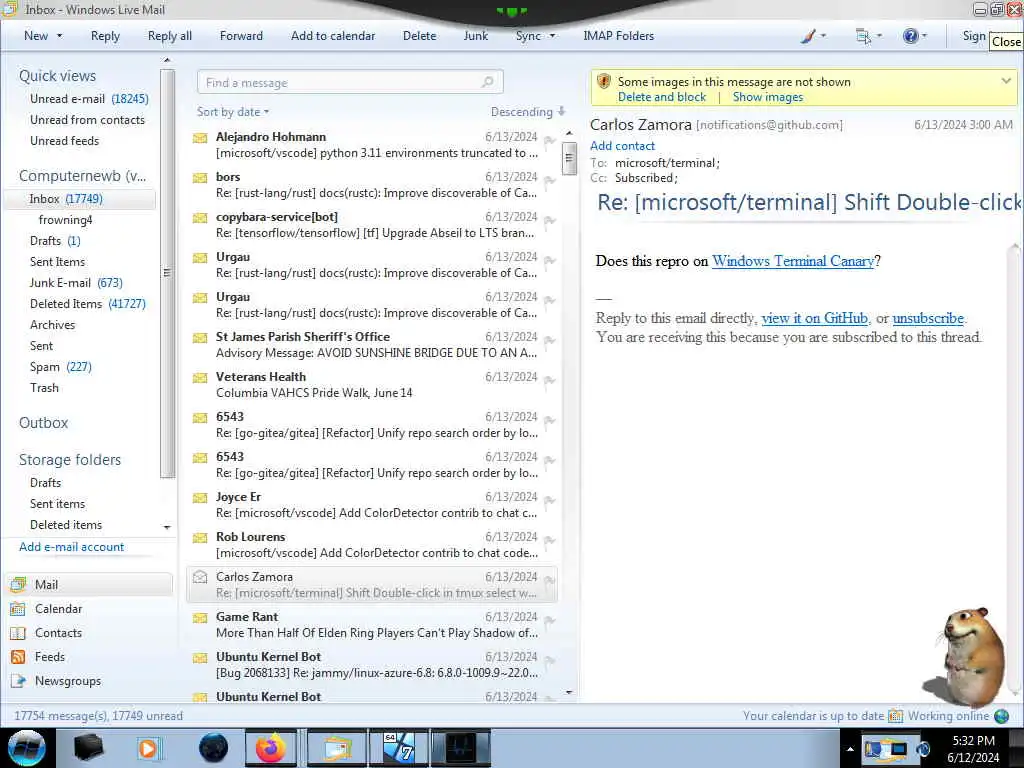Select the Junk E-mail folder

(76, 283)
